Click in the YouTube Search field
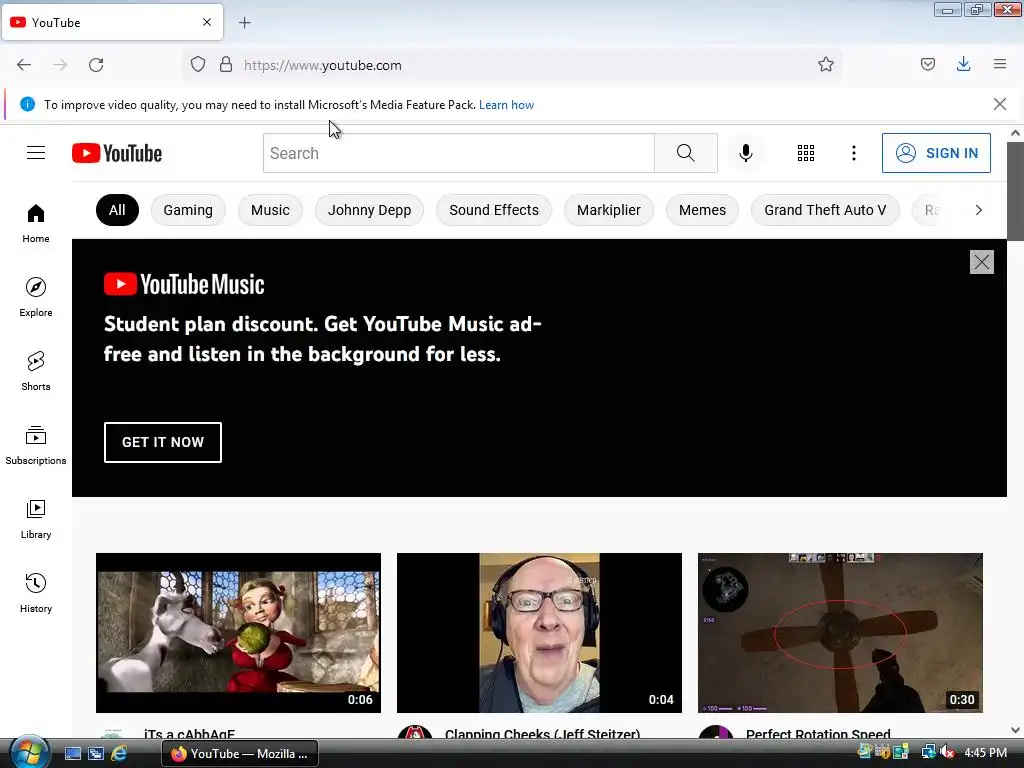1024x768 pixels. coord(458,153)
